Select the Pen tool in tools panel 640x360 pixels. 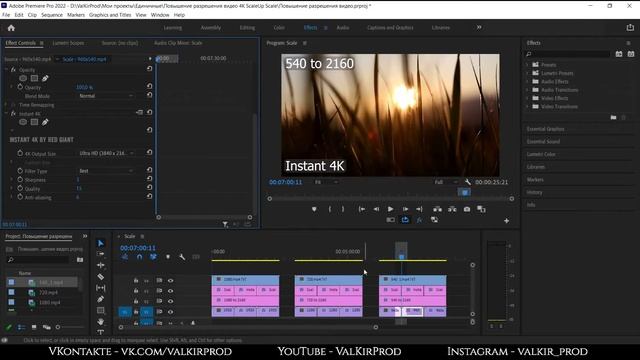[100, 299]
